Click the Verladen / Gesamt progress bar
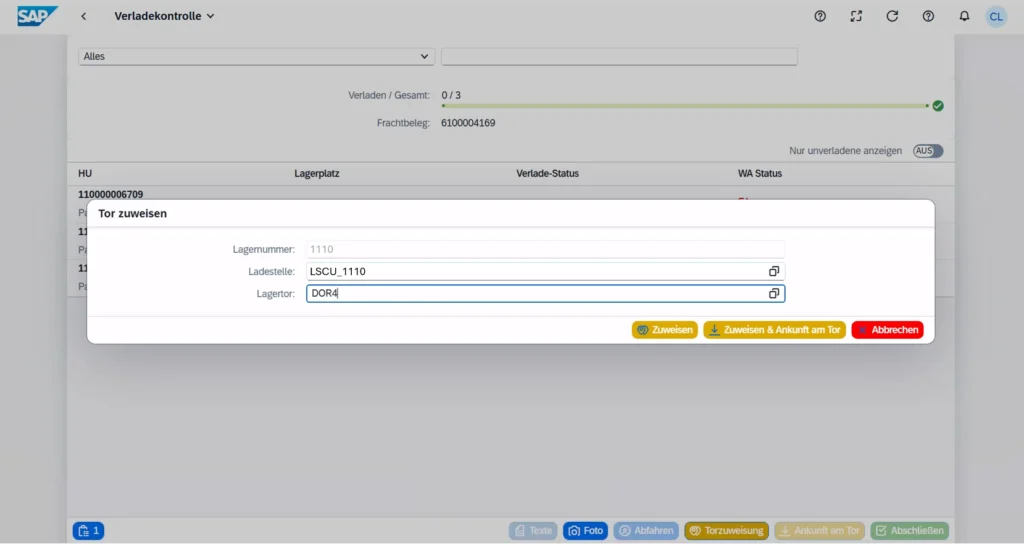The width and height of the screenshot is (1024, 544). 684,106
